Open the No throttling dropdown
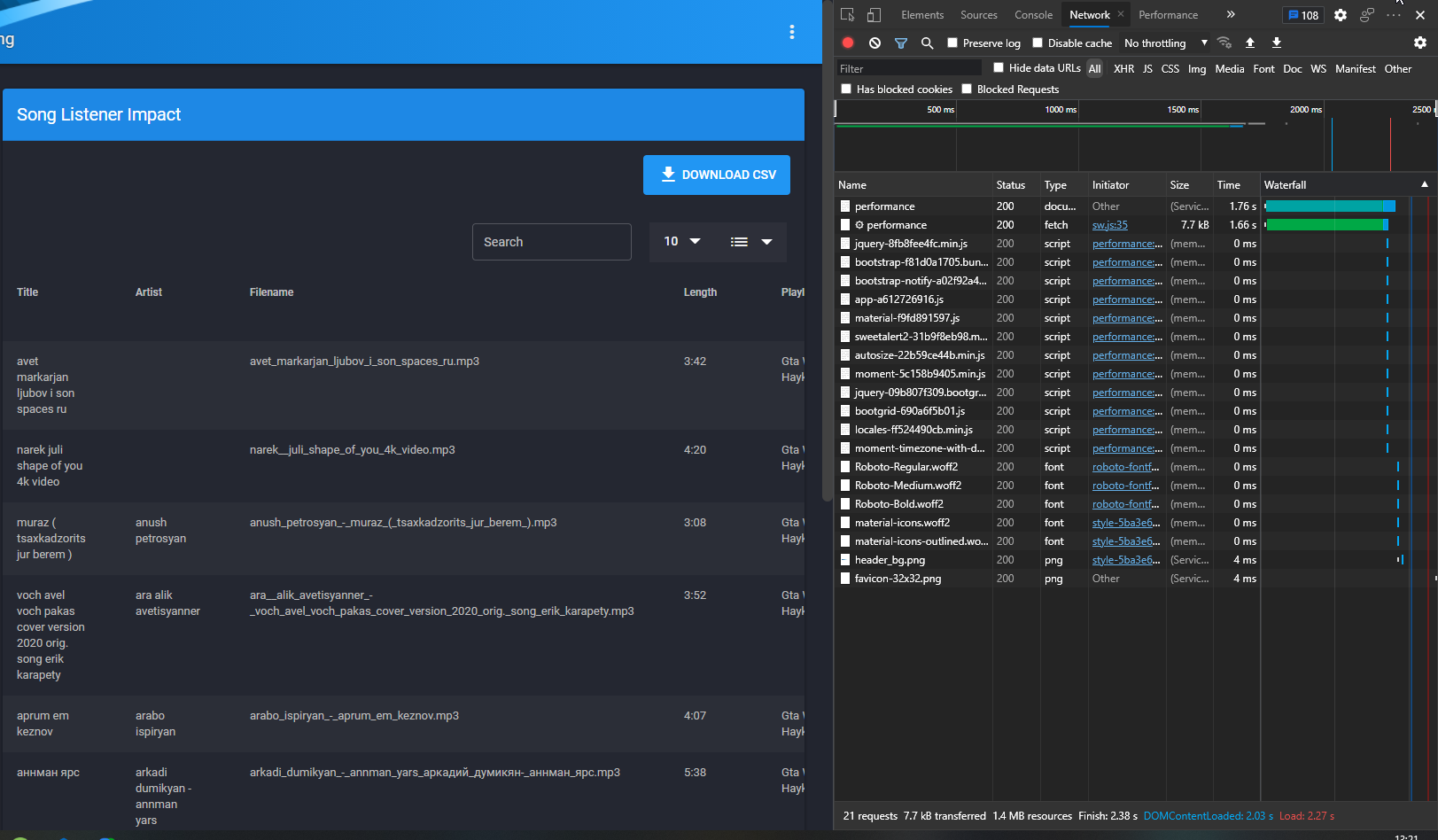 [1161, 43]
